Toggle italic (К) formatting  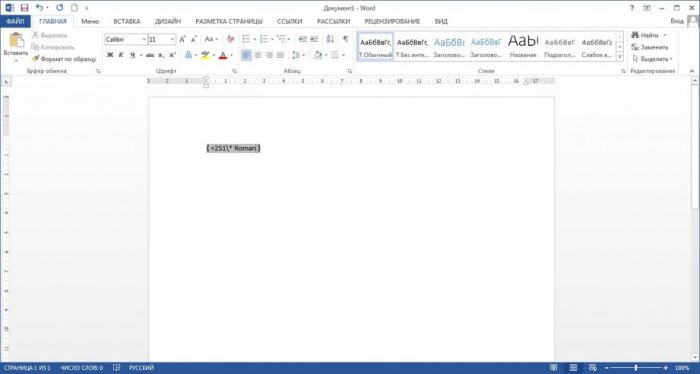tap(121, 55)
